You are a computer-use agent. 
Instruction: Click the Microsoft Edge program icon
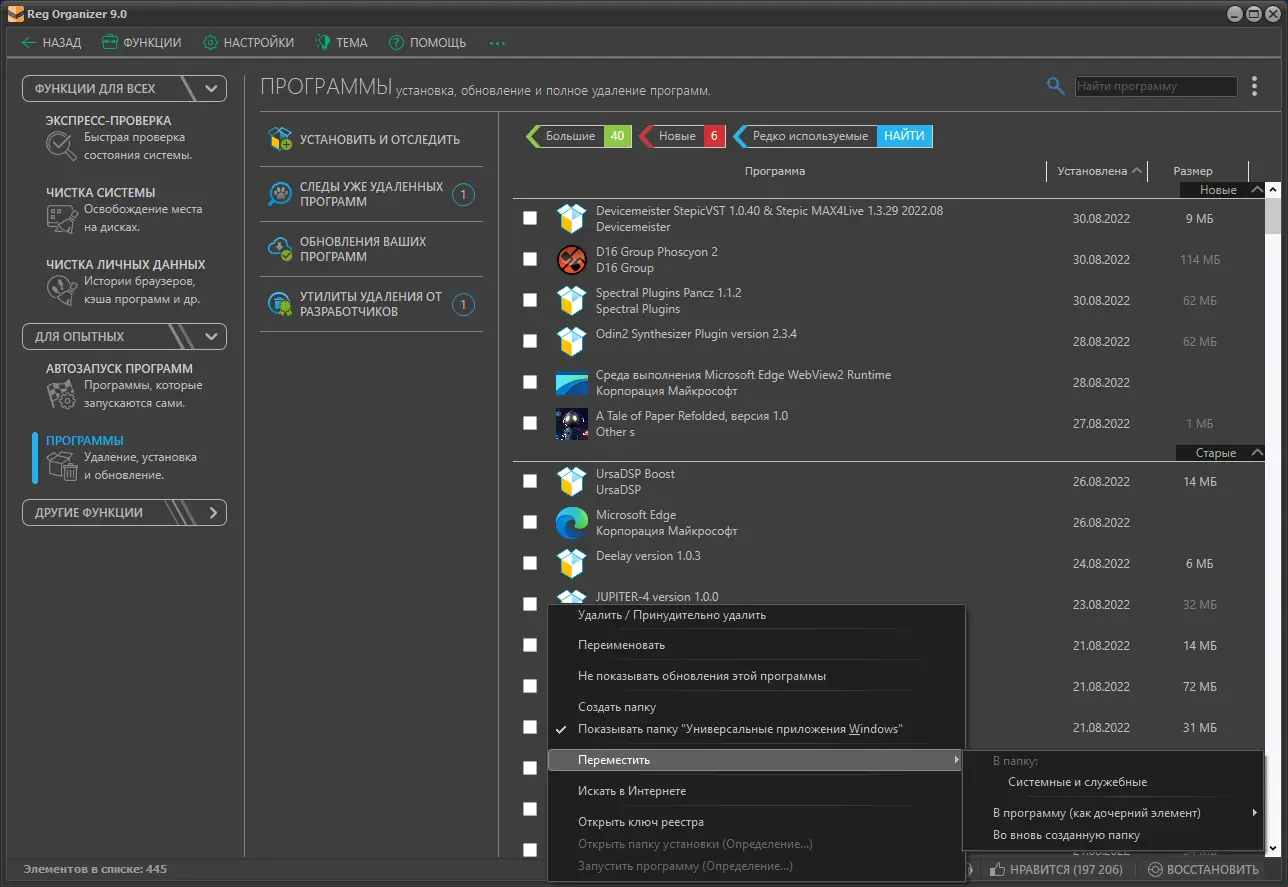[x=571, y=523]
